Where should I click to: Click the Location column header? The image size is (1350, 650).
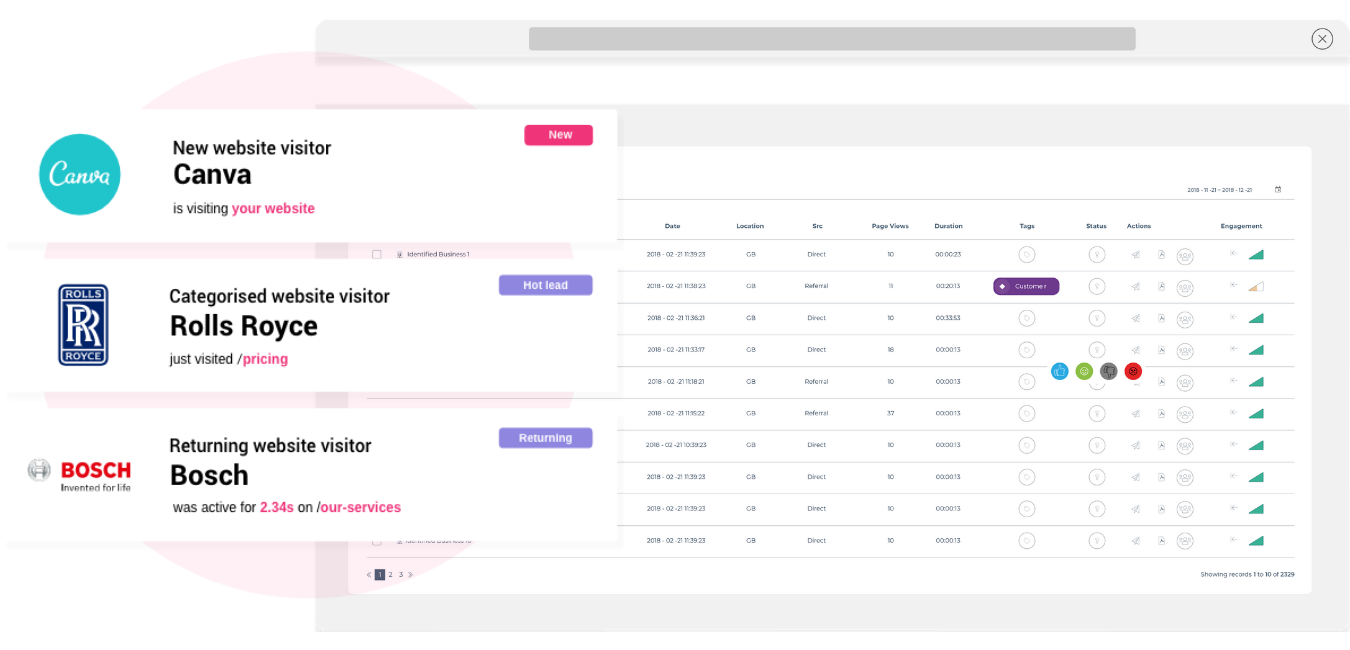(750, 226)
